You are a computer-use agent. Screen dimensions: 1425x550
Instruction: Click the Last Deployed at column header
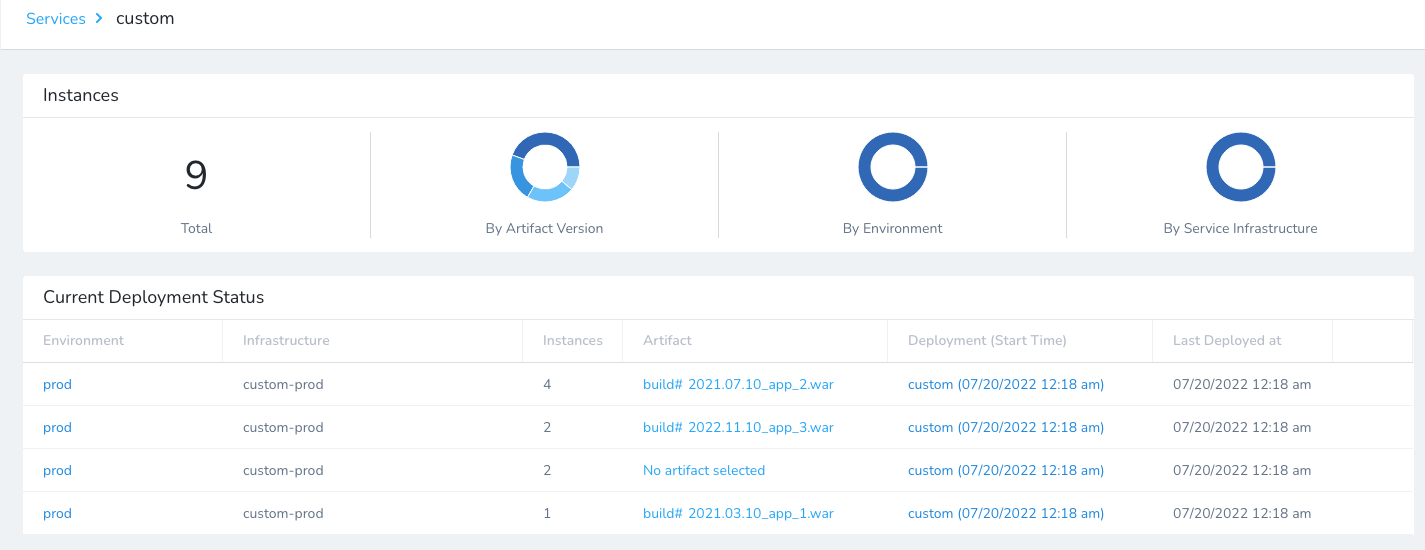pos(1227,340)
